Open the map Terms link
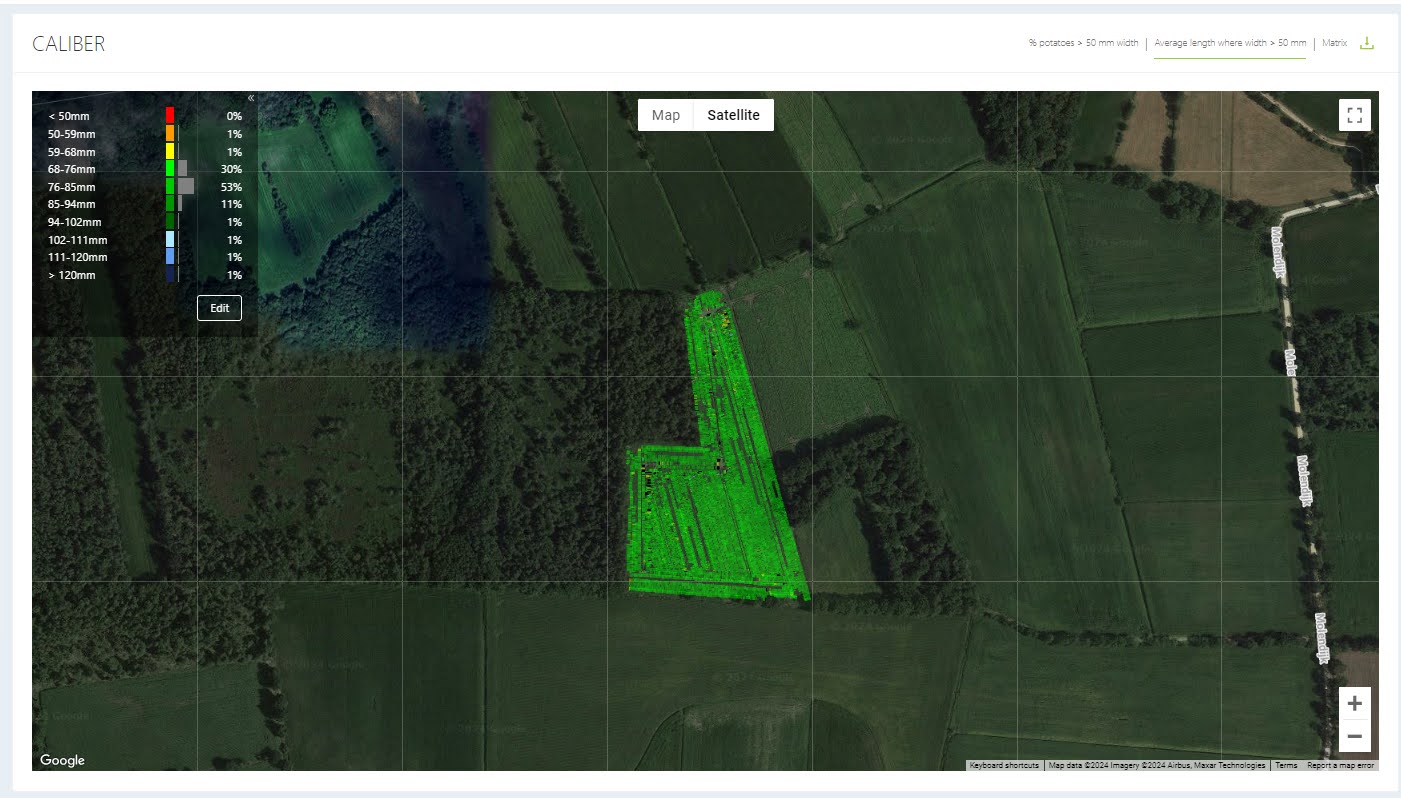This screenshot has height=798, width=1401. click(1286, 766)
